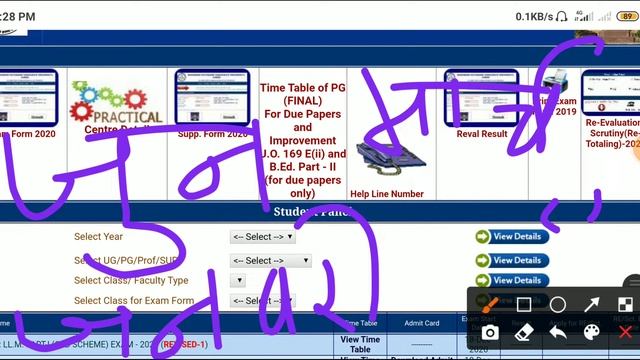Open the Select UG/PG/Prof/SUP dropdown
This screenshot has width=640, height=360.
pos(271,260)
